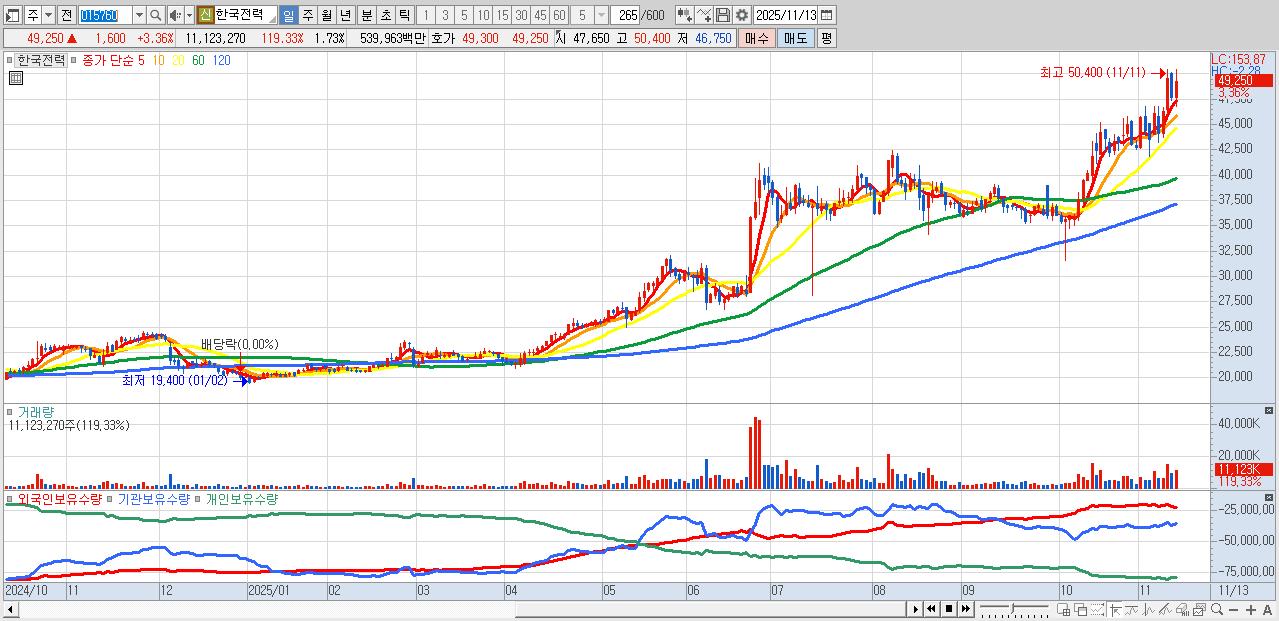Switch to minute chart (분)
The width and height of the screenshot is (1279, 621).
coord(366,15)
